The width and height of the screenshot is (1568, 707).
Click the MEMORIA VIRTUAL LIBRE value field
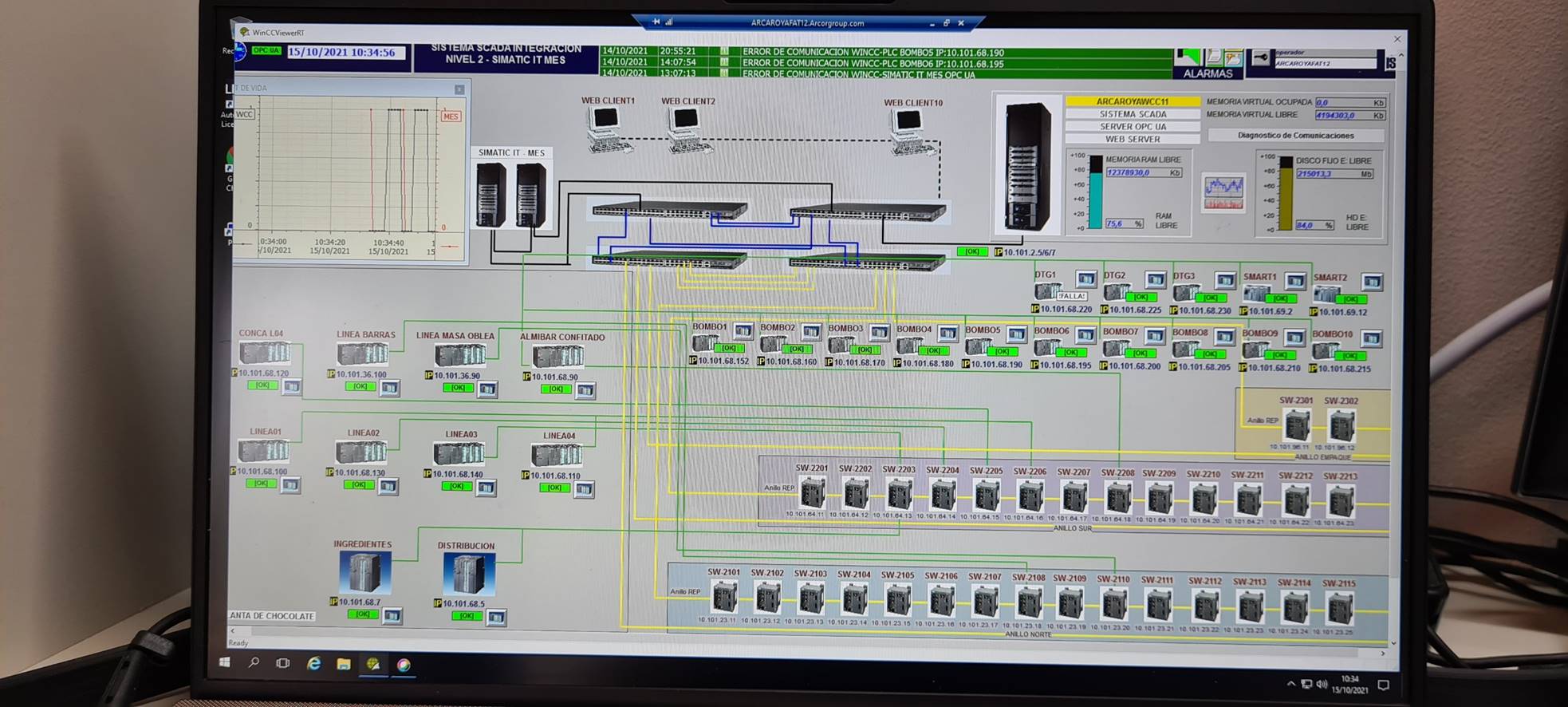[x=1349, y=115]
